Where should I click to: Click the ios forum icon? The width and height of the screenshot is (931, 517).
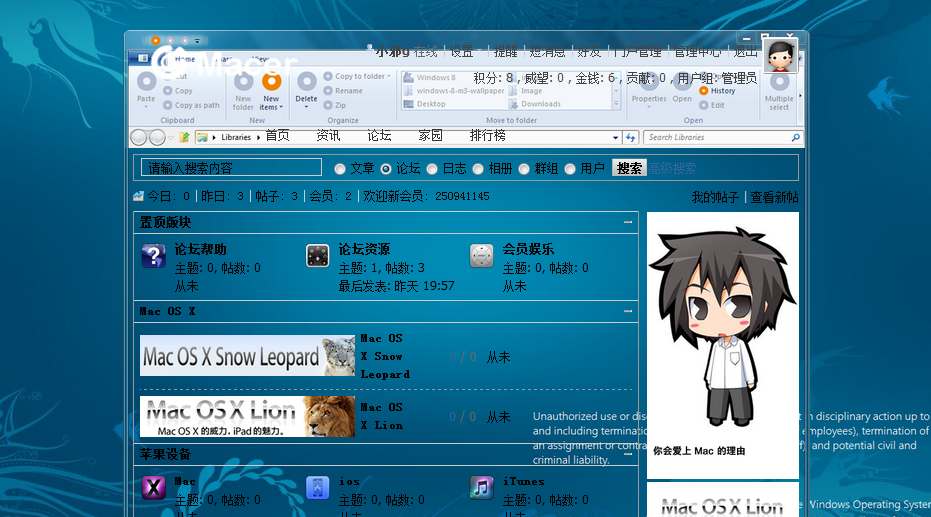pyautogui.click(x=318, y=488)
